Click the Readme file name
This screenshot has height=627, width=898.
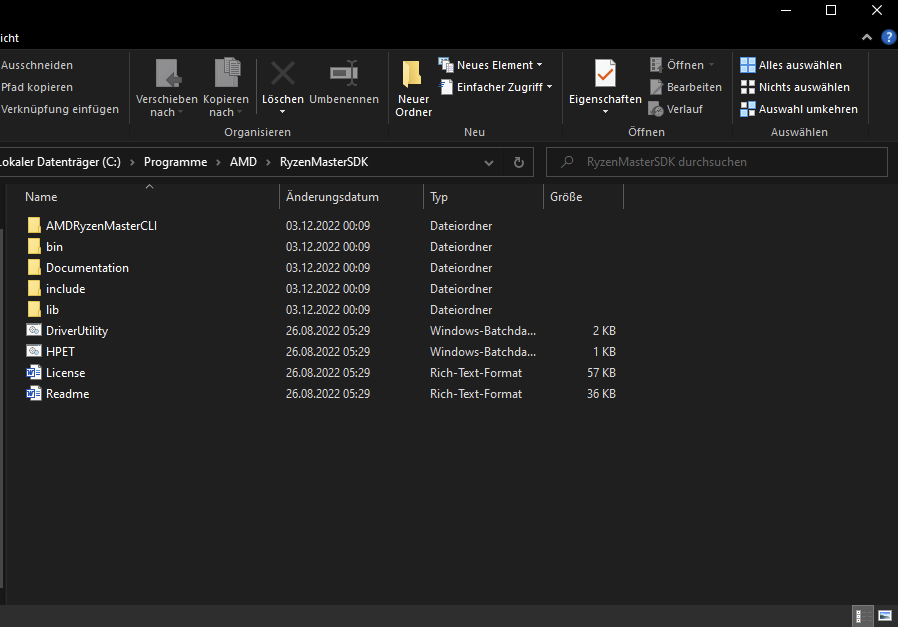coord(68,394)
